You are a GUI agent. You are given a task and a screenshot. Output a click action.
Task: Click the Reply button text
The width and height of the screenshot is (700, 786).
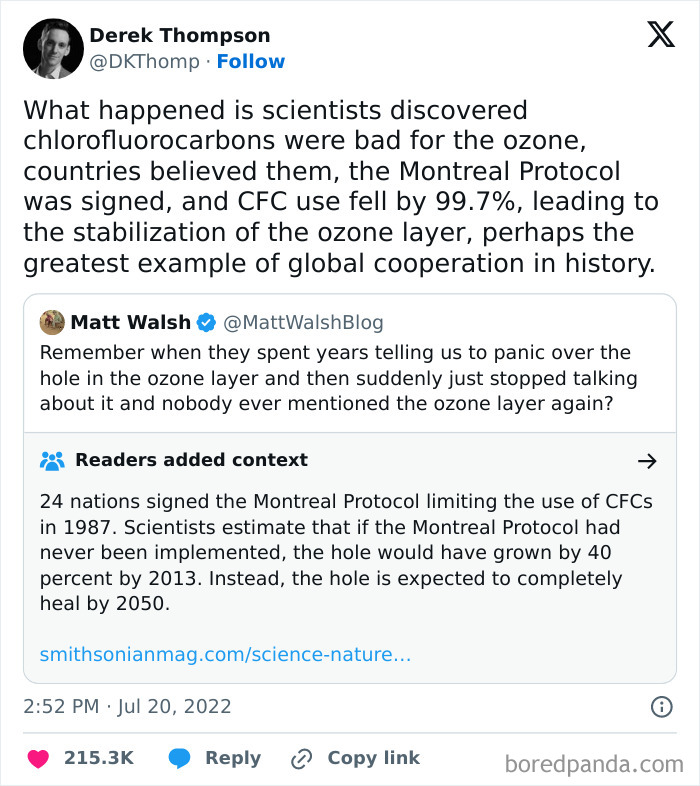(233, 758)
